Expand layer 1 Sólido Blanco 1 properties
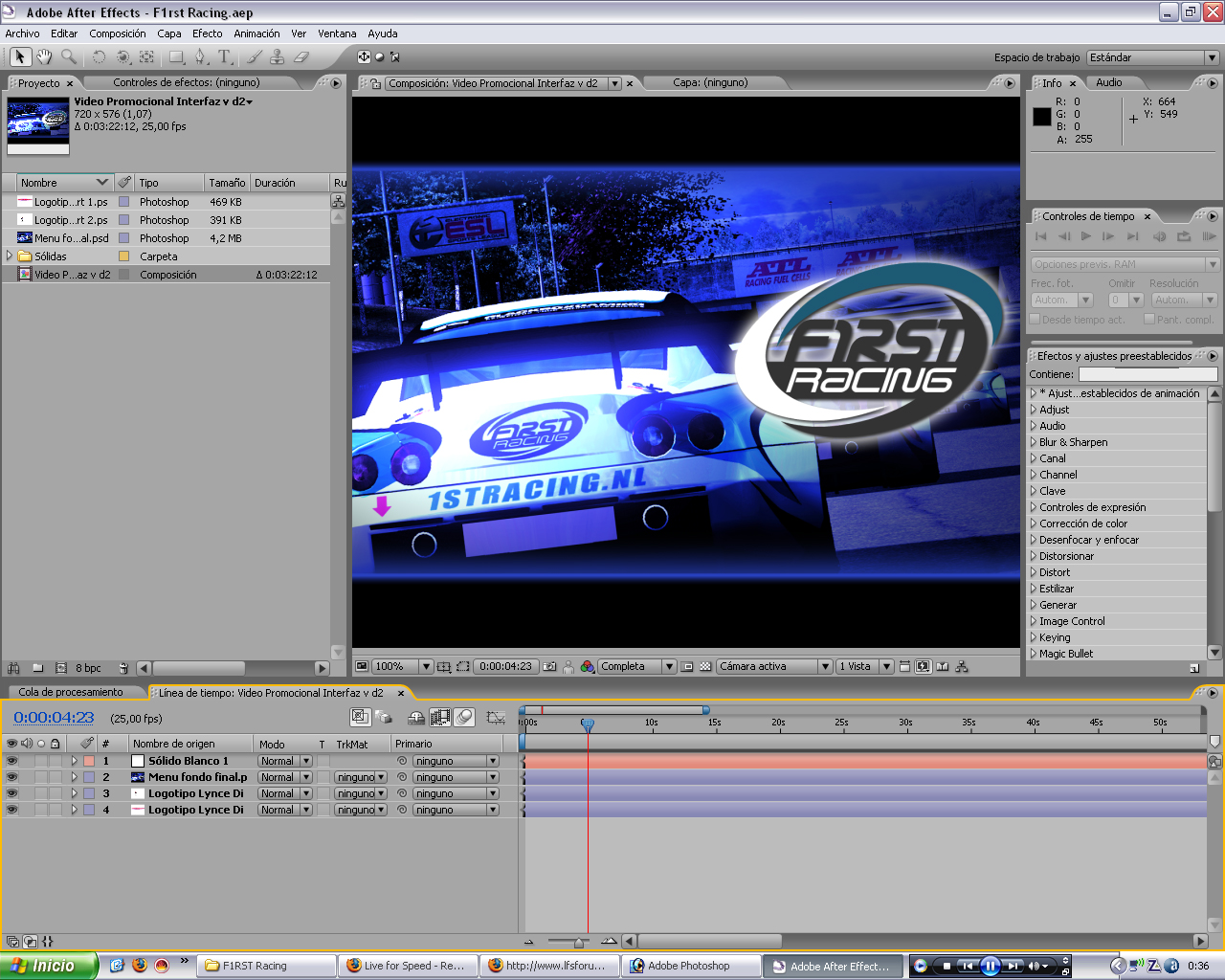The width and height of the screenshot is (1225, 980). [75, 761]
